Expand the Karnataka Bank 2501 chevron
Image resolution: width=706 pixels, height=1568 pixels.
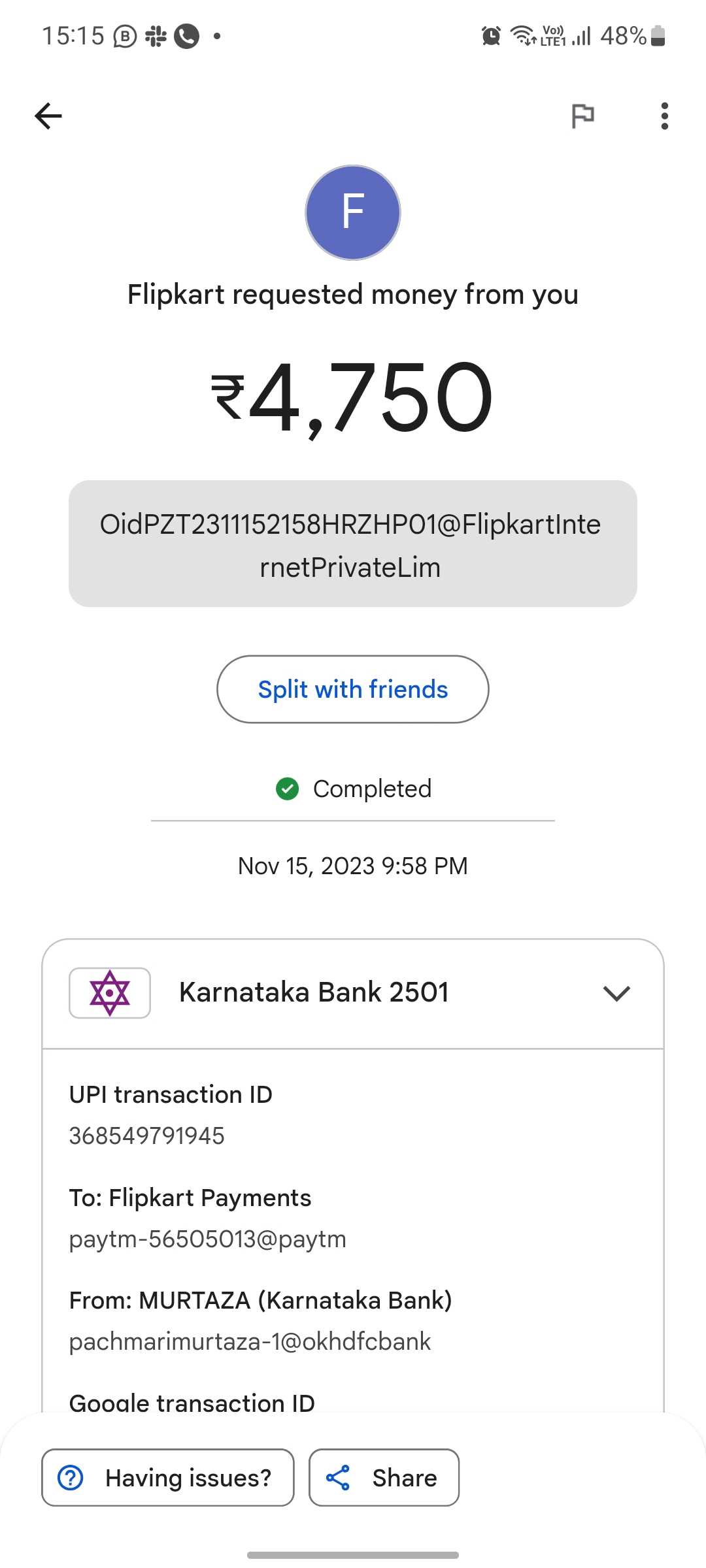616,993
